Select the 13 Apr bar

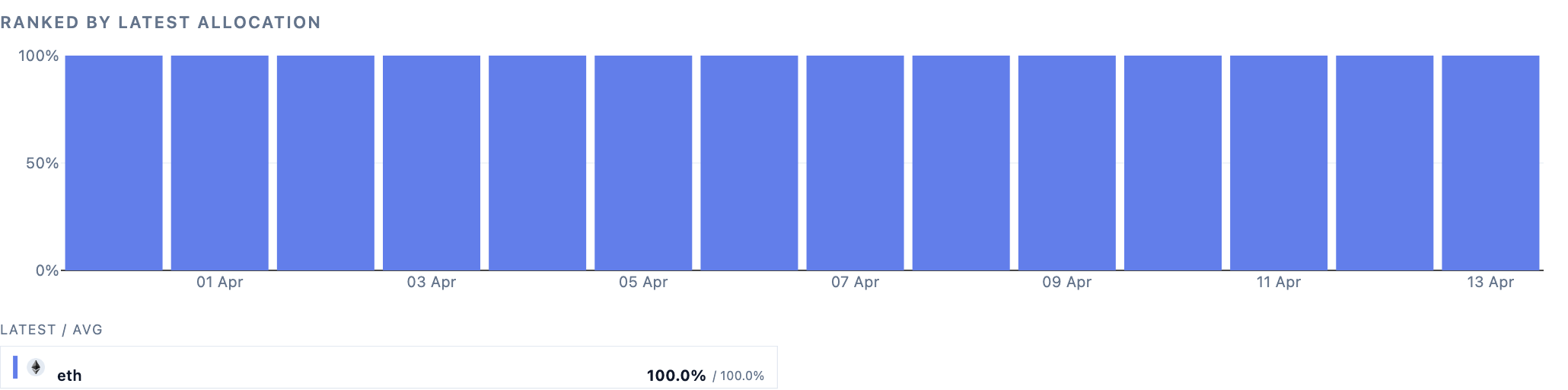coord(1490,163)
